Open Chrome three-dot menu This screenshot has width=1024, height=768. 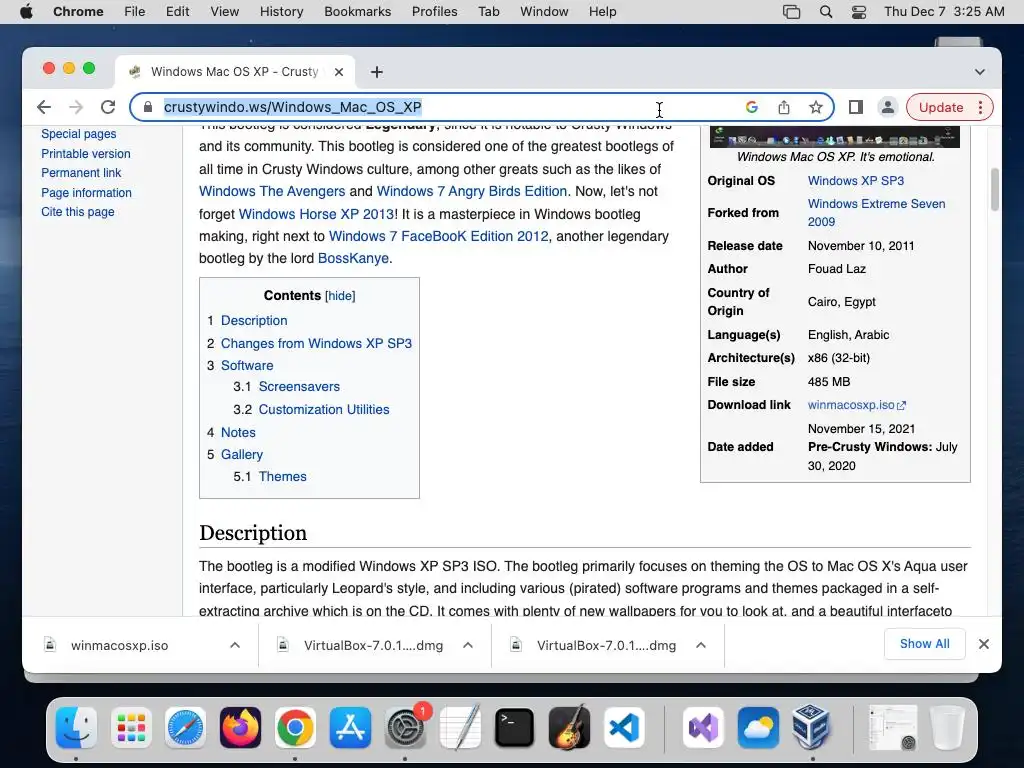point(980,107)
